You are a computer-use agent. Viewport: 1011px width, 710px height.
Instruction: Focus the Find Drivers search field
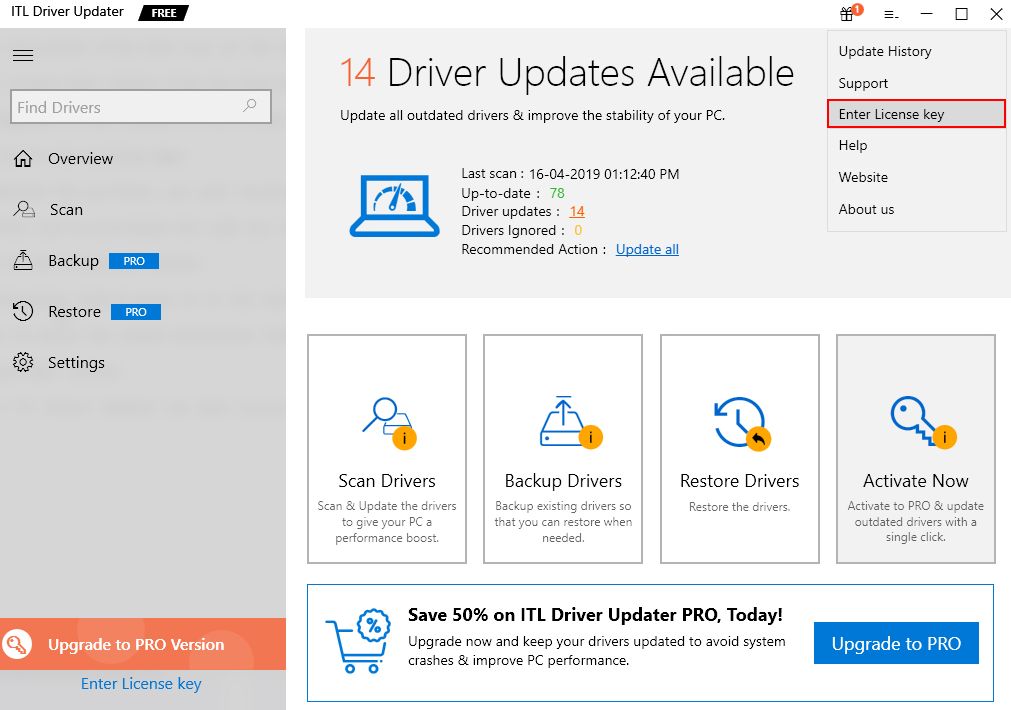141,106
